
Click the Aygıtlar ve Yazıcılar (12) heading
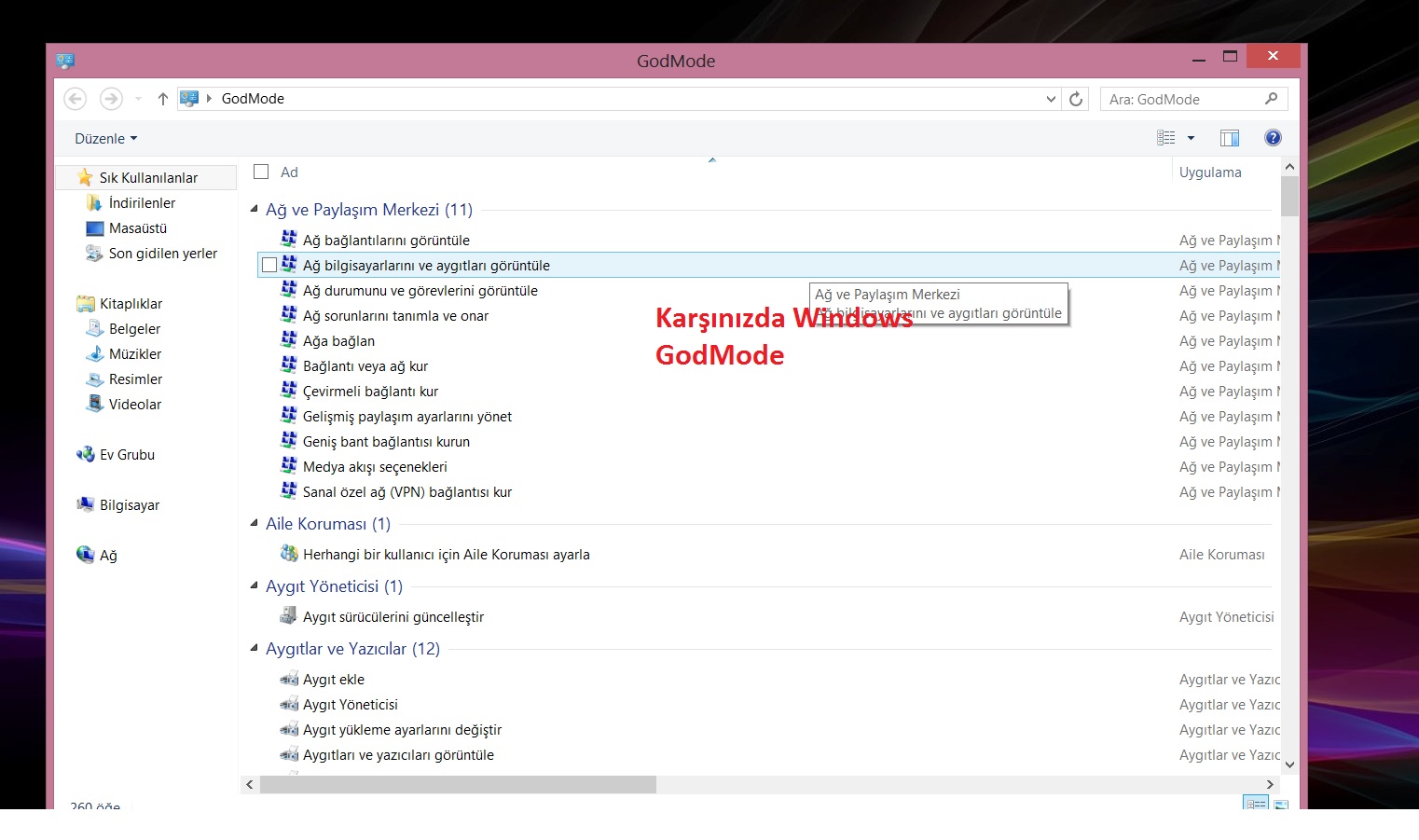click(x=352, y=649)
